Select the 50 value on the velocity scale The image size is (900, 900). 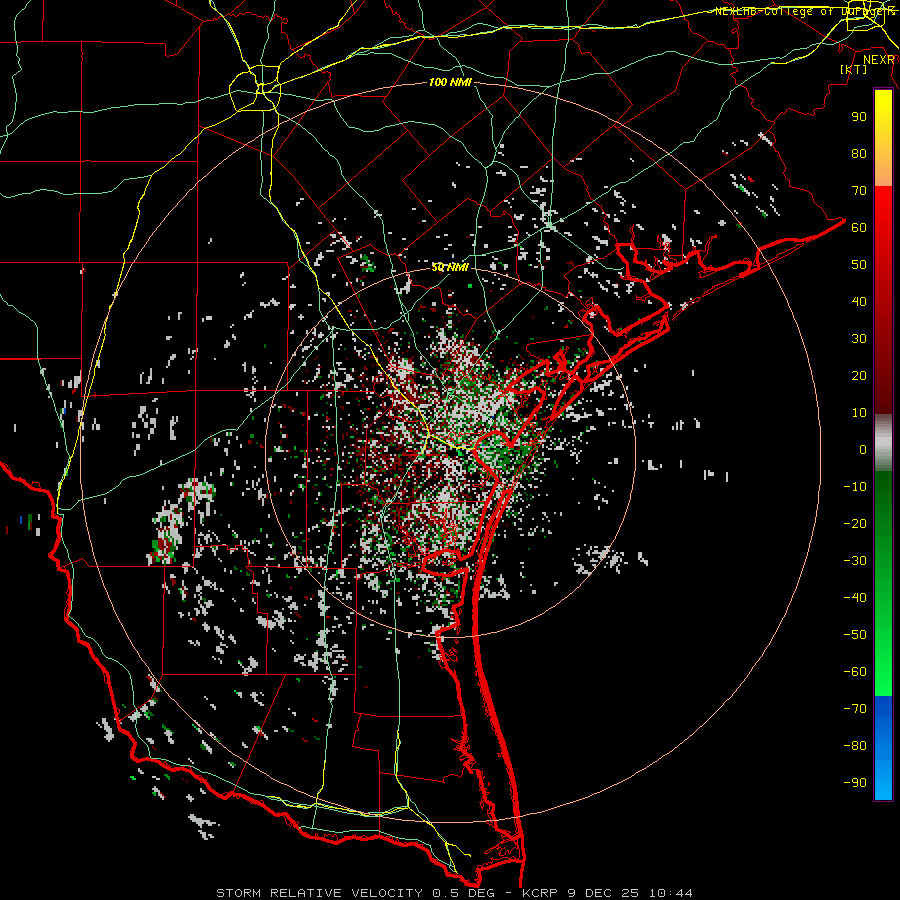pos(859,265)
